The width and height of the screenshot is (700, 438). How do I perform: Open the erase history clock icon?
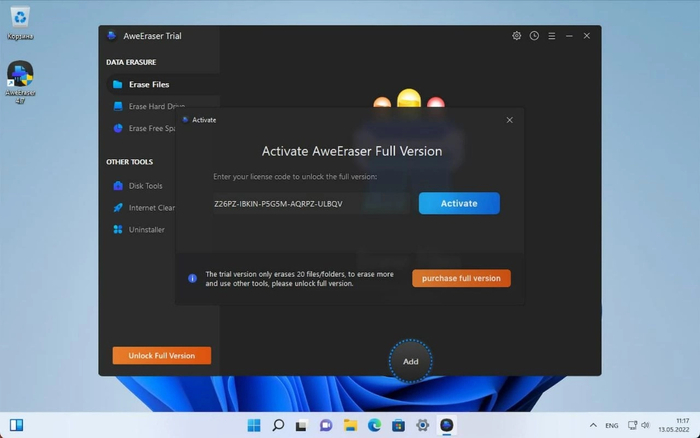534,36
